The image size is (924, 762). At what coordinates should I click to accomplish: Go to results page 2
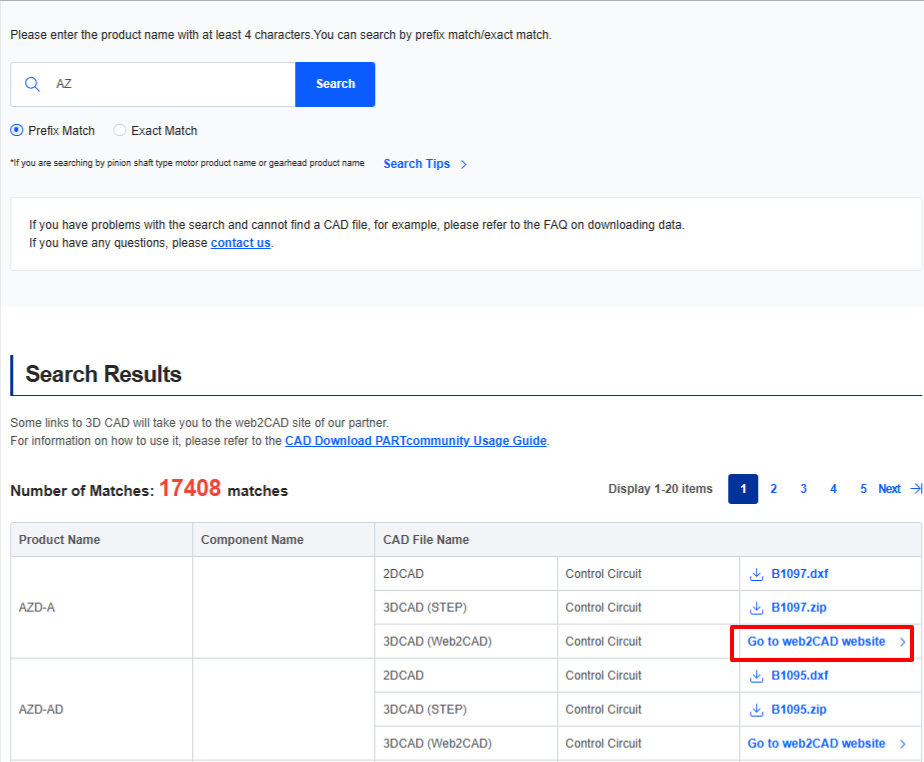click(773, 489)
